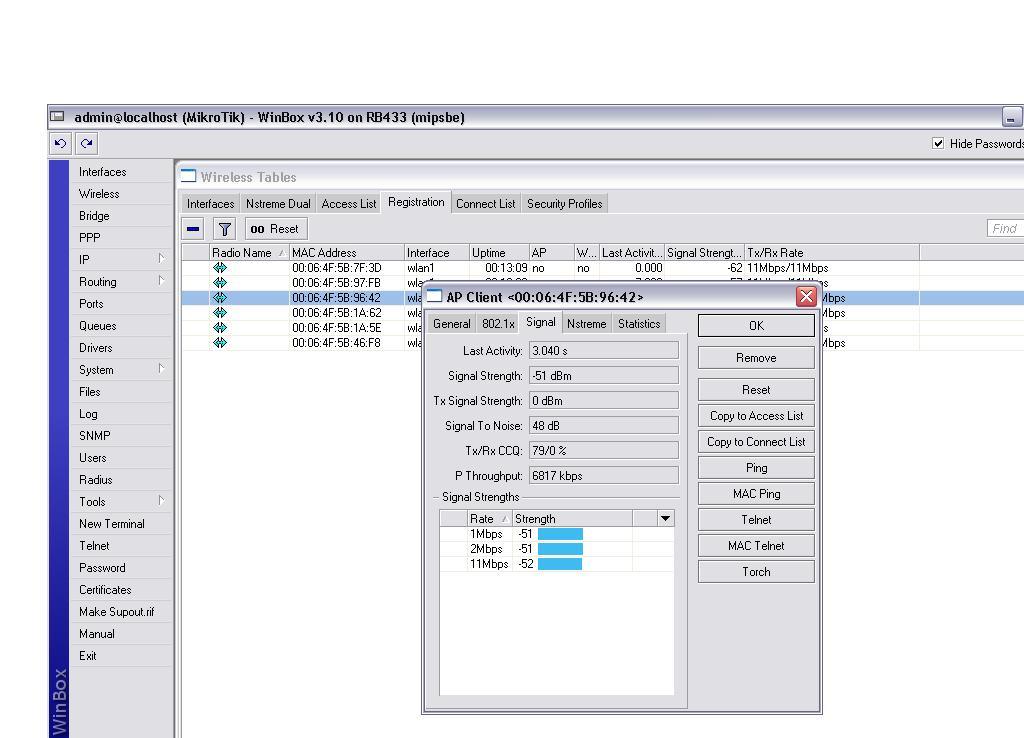This screenshot has width=1024, height=738.
Task: Click the Redo arrow icon in toolbar
Action: tap(86, 143)
